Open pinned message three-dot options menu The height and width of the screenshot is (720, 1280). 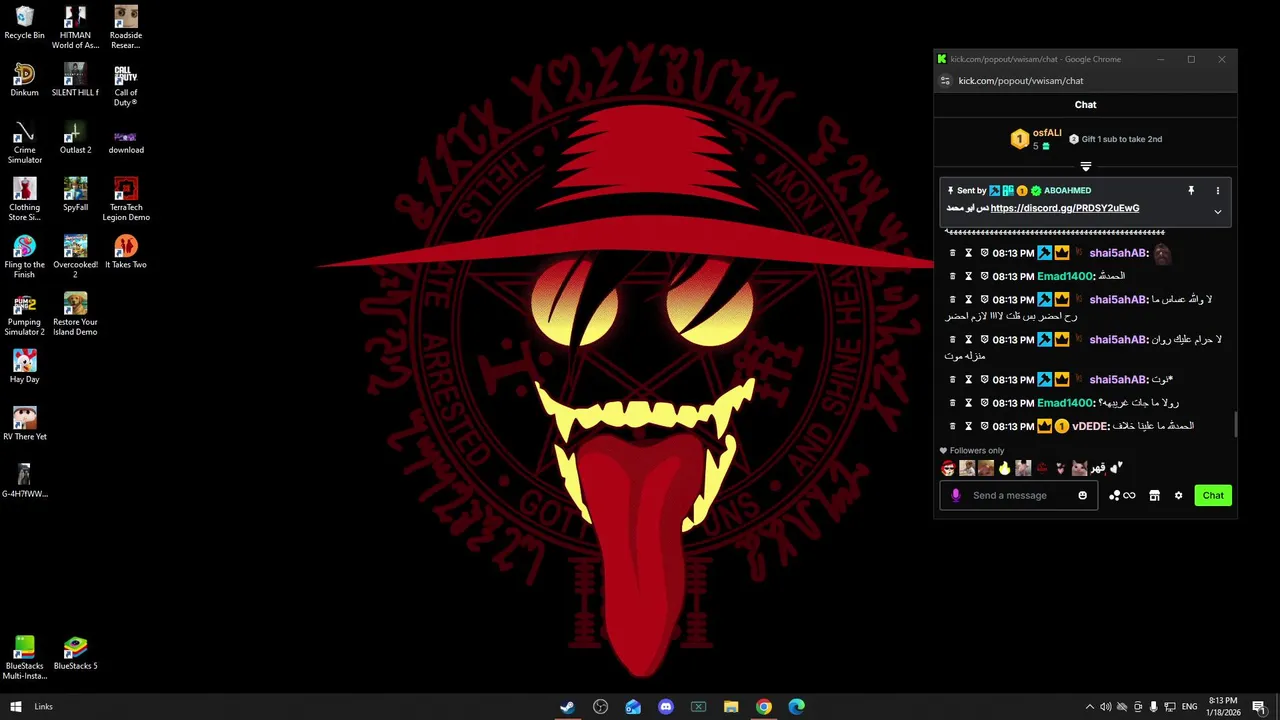(x=1217, y=190)
